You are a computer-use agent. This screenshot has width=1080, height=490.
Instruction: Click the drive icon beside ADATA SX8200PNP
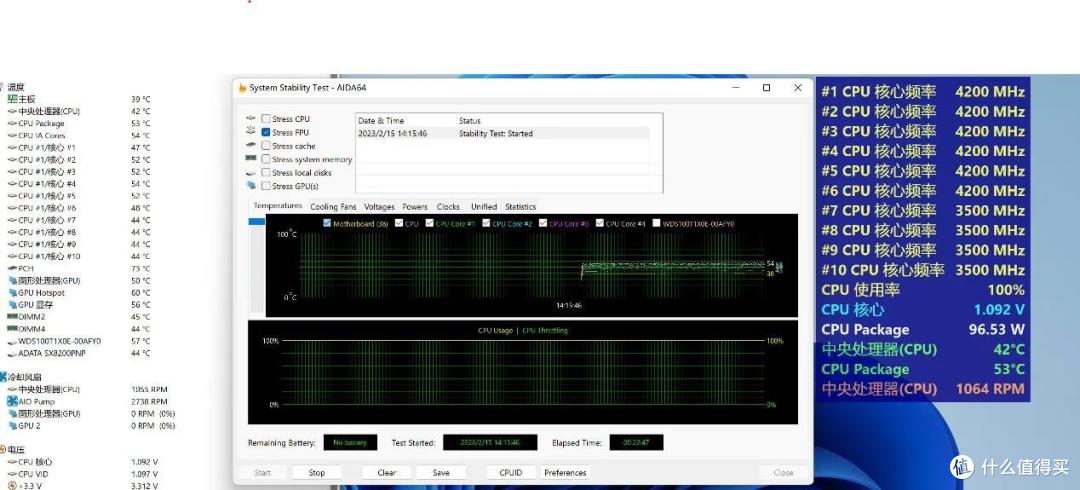click(x=12, y=353)
